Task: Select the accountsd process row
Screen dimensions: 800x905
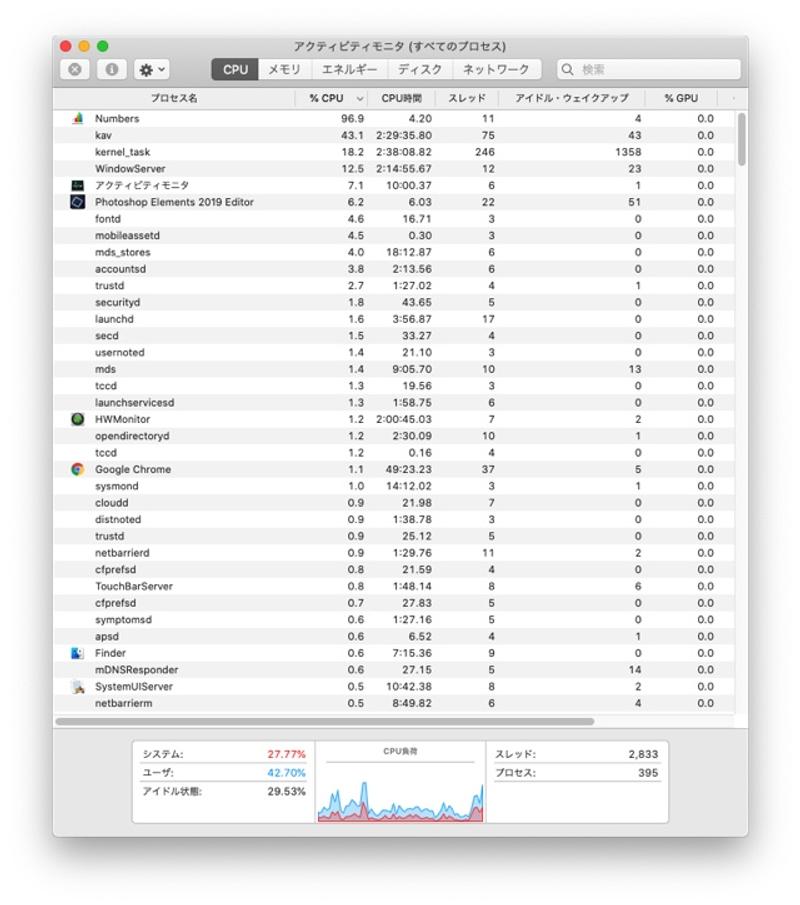Action: 394,269
